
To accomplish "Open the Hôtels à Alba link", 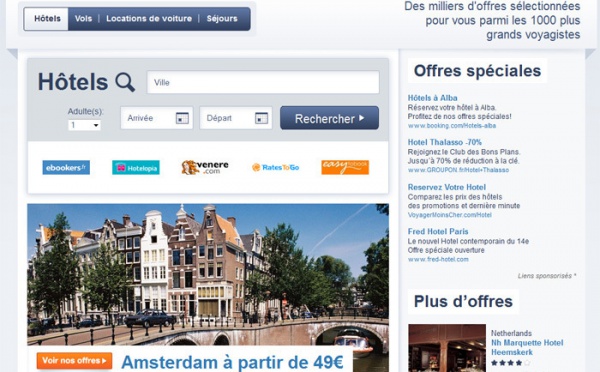I will point(432,98).
